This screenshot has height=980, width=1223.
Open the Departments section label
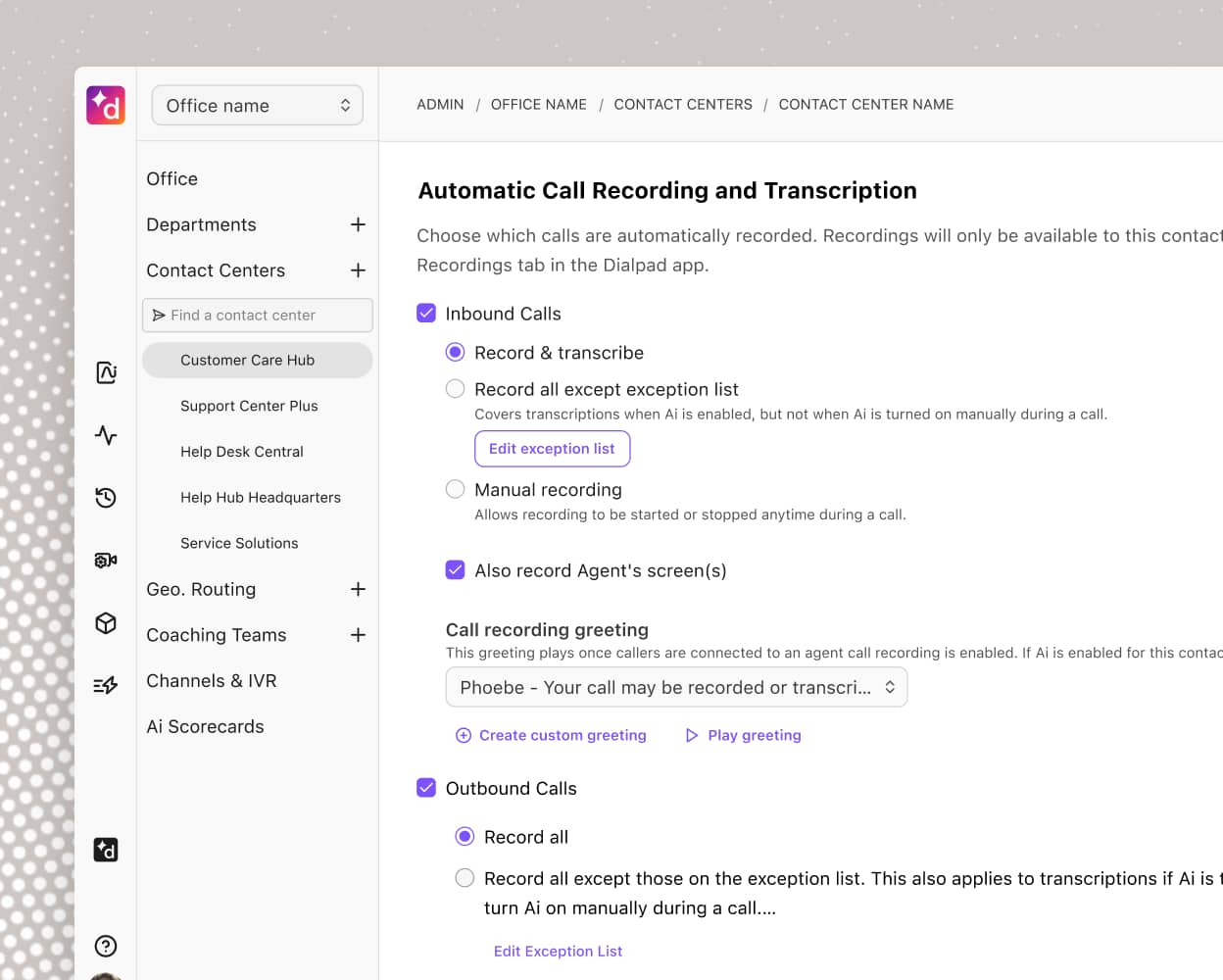click(x=201, y=224)
